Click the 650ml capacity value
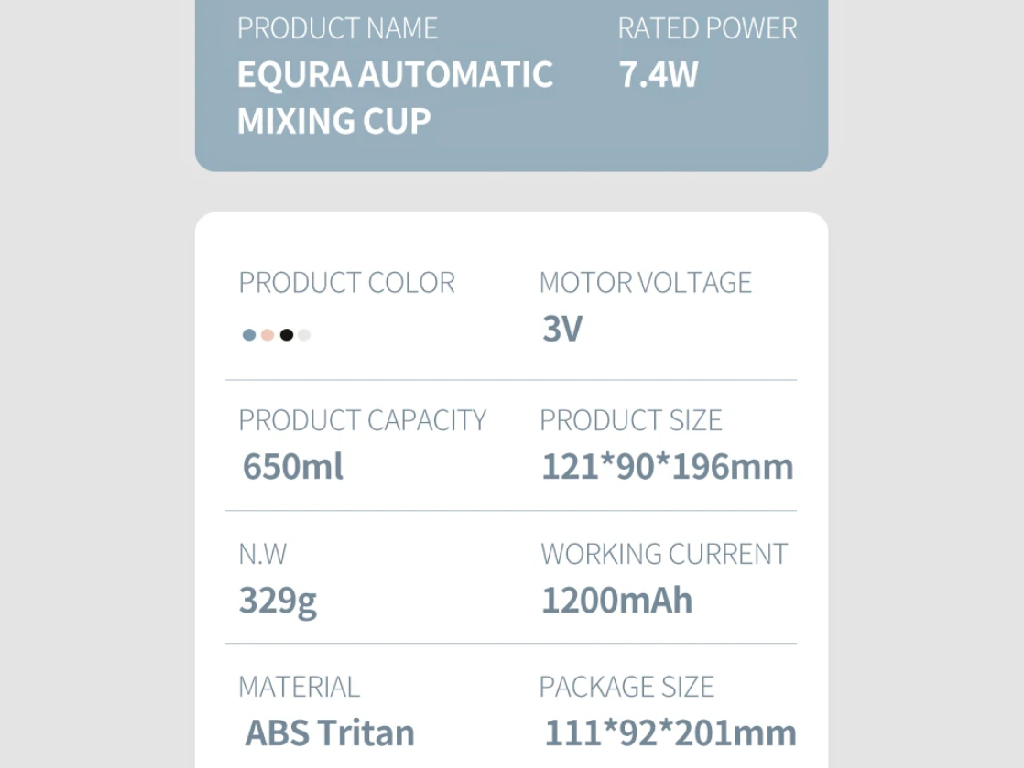Viewport: 1024px width, 768px height. (x=293, y=466)
